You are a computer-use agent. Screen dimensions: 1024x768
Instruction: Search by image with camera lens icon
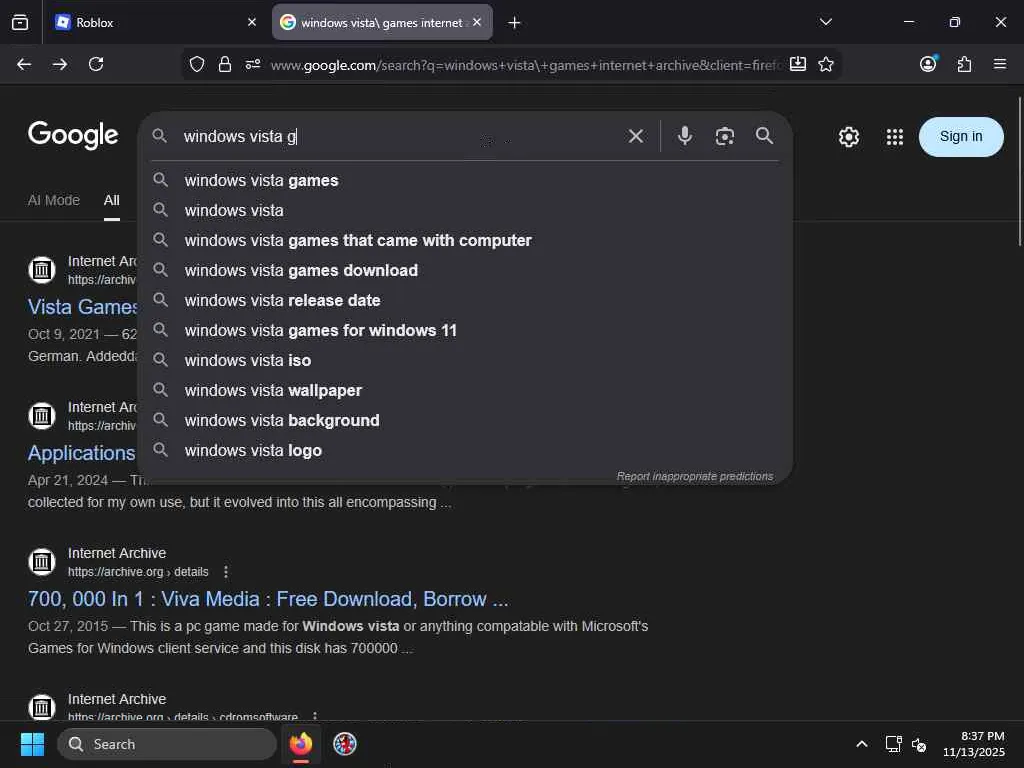725,136
